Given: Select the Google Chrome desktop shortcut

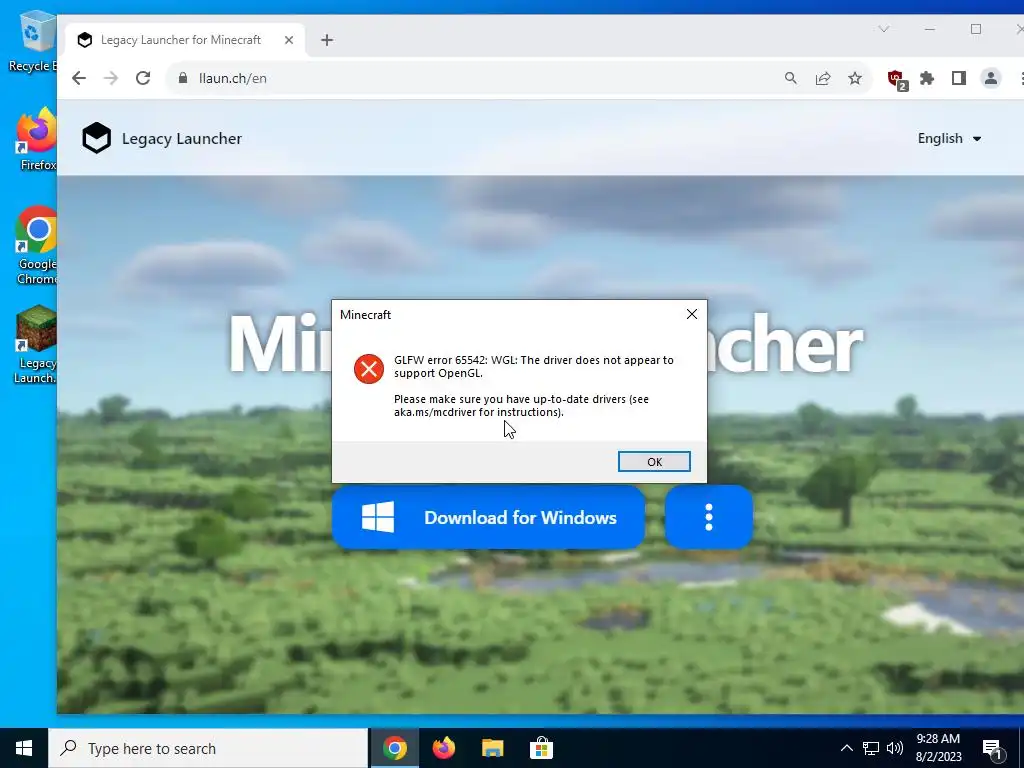Looking at the screenshot, I should pos(37,246).
